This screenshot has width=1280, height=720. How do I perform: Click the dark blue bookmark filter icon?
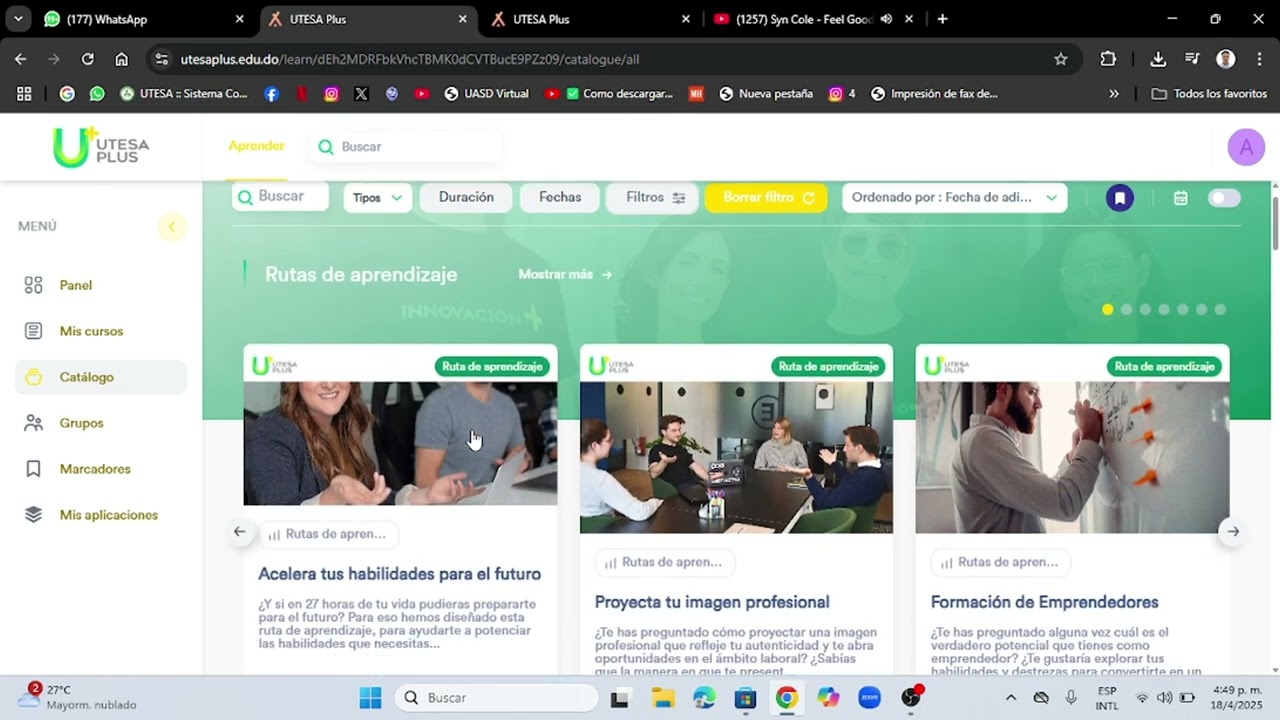[1120, 198]
